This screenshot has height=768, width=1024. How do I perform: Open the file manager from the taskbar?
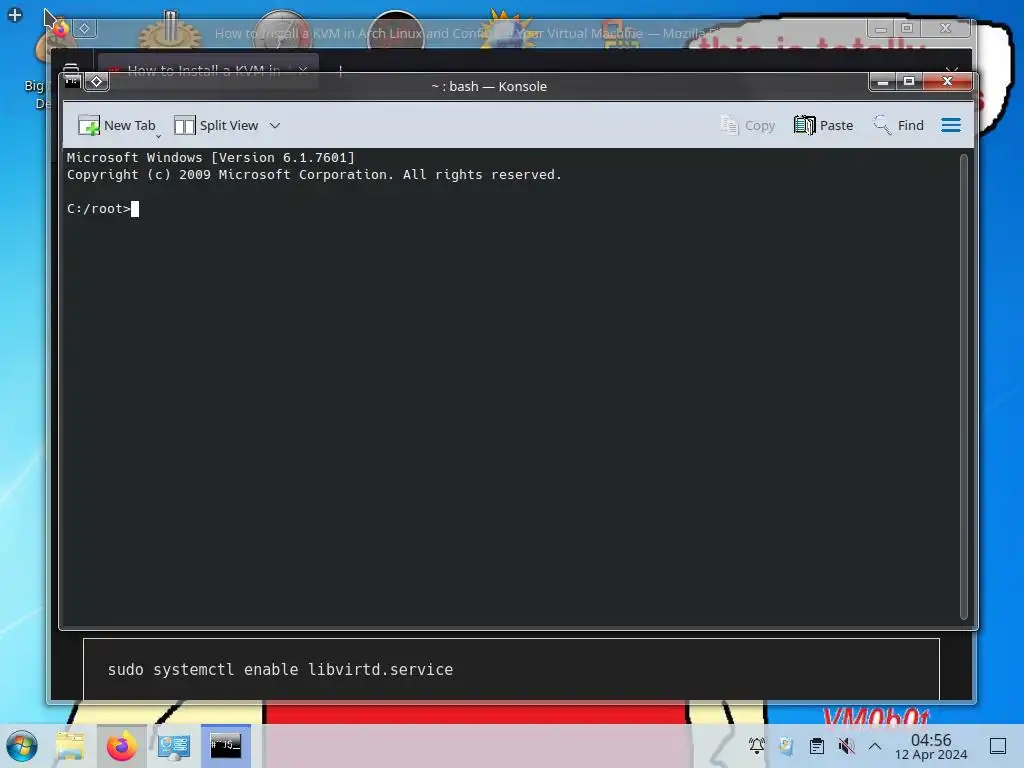70,746
